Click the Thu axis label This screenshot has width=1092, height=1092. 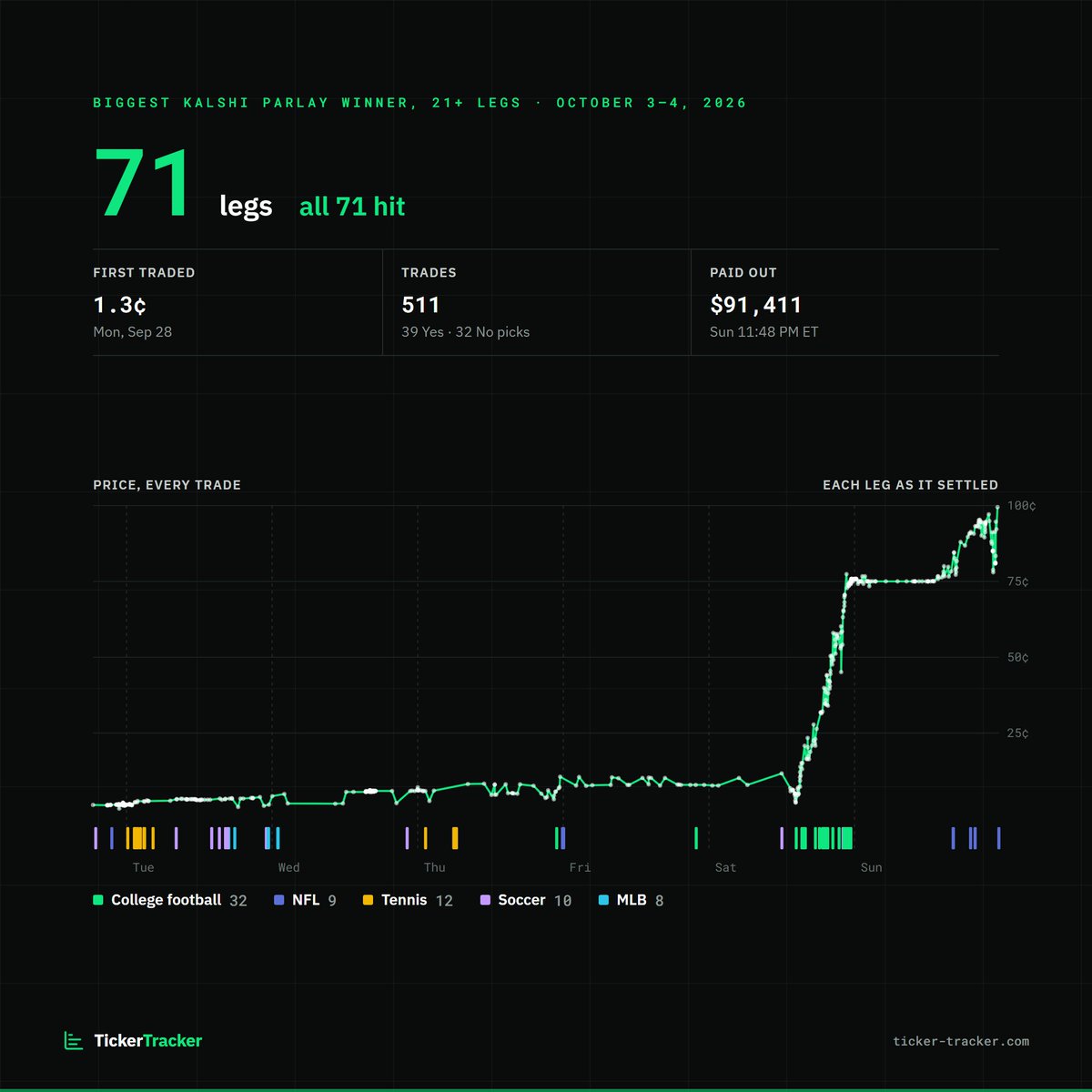(x=434, y=867)
